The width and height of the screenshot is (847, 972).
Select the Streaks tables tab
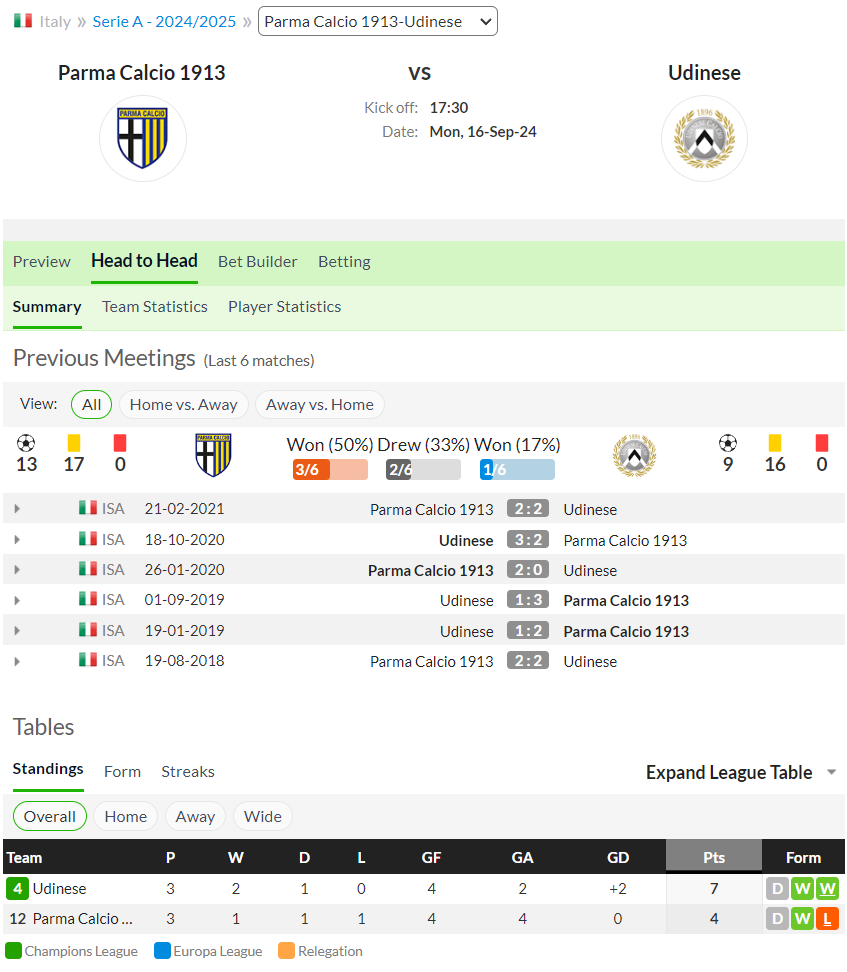(188, 772)
